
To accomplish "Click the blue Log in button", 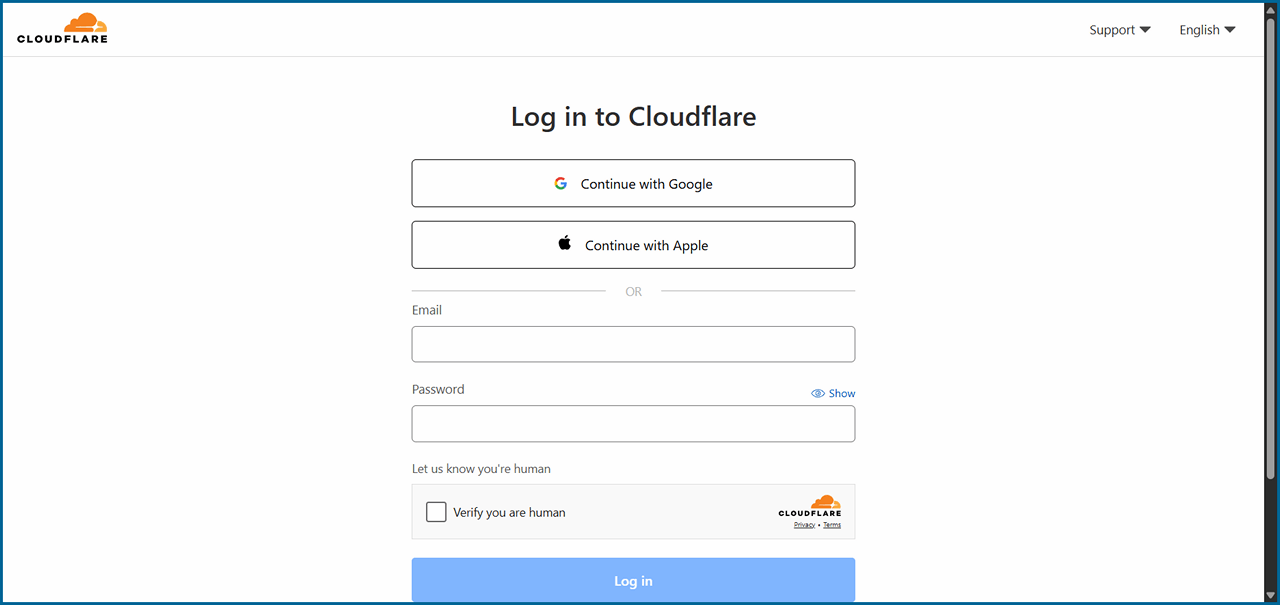I will (633, 580).
